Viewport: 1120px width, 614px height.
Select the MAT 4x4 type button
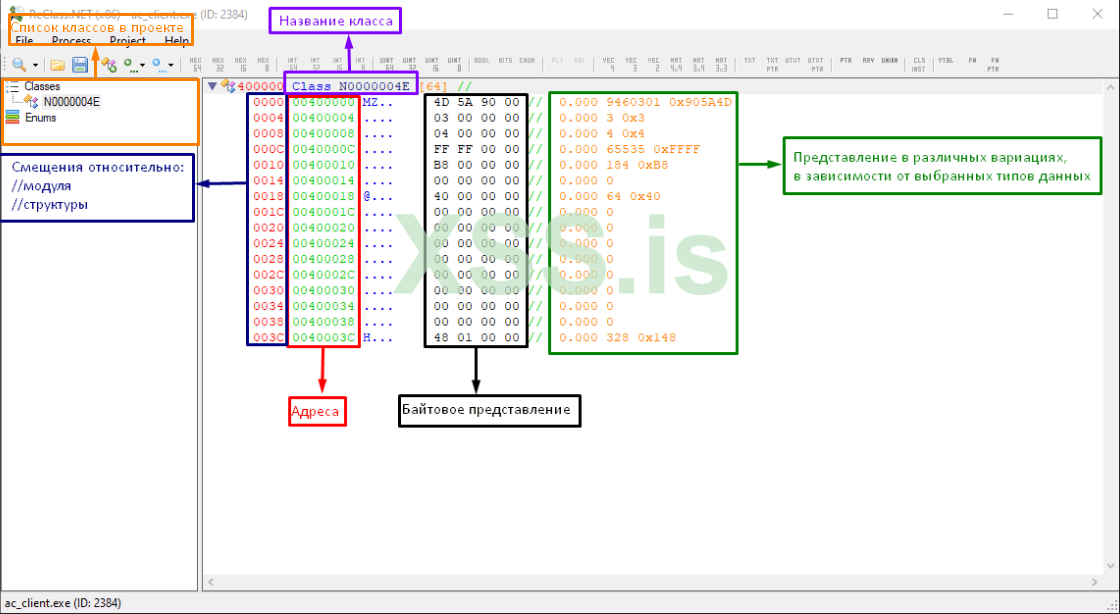tap(676, 65)
